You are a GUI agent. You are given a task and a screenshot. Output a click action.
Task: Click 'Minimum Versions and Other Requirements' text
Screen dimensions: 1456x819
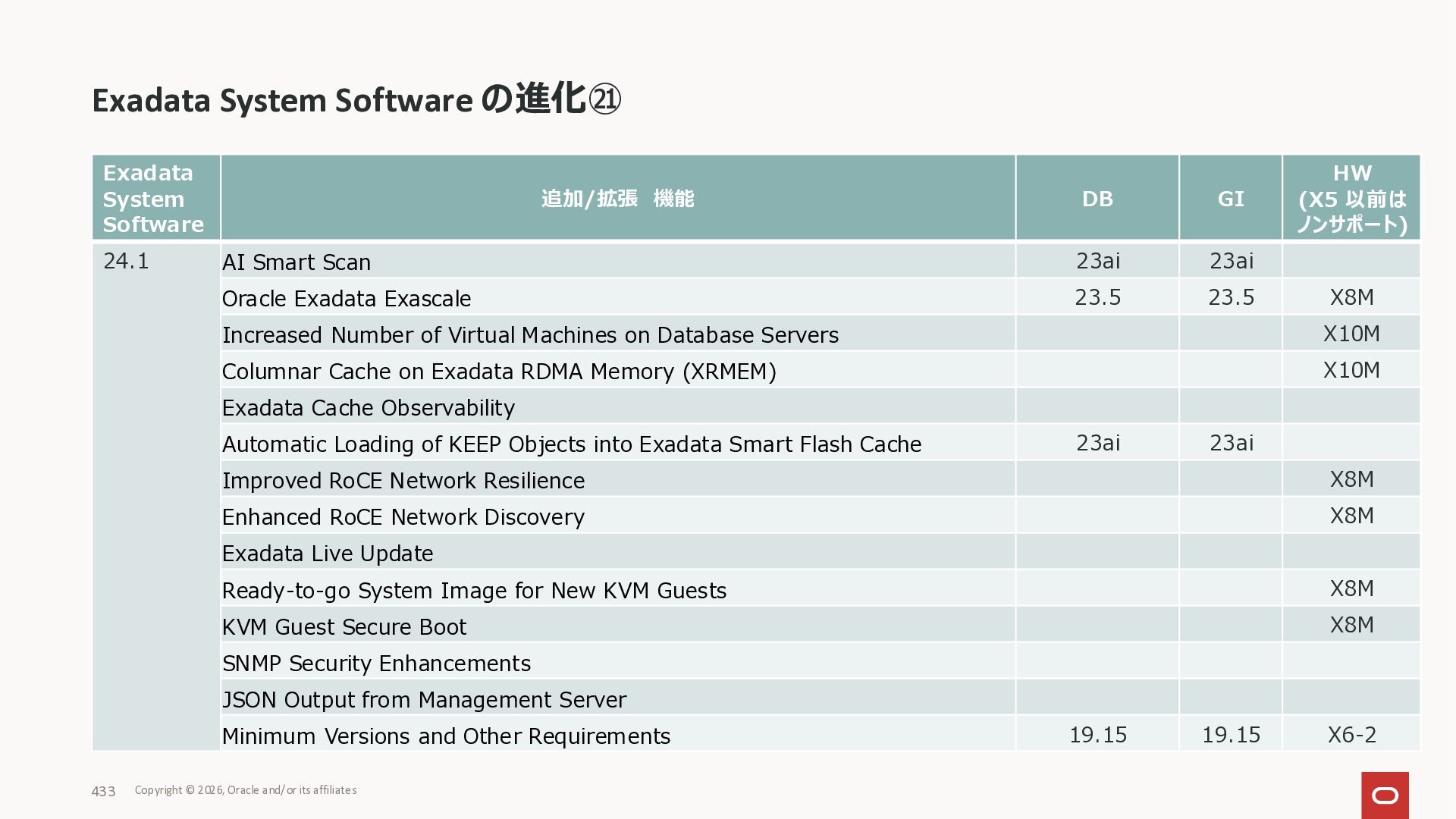pos(446,736)
